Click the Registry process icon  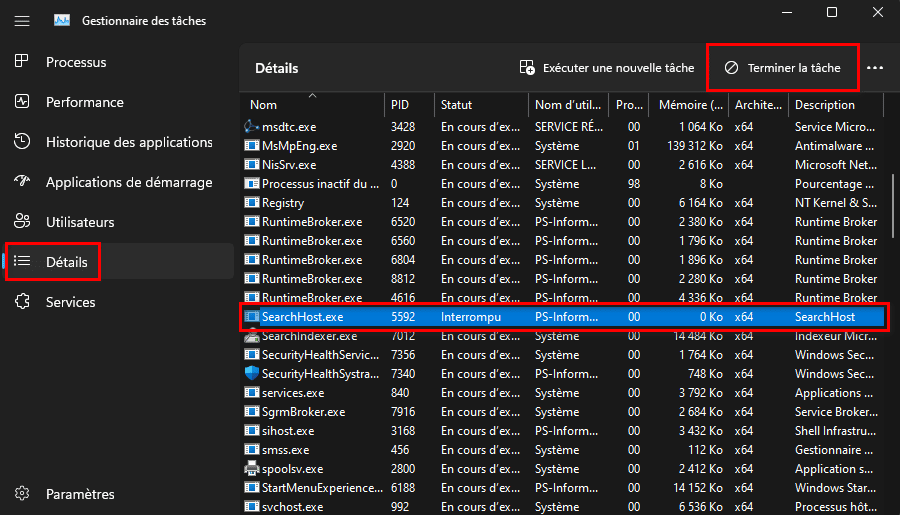pos(251,203)
